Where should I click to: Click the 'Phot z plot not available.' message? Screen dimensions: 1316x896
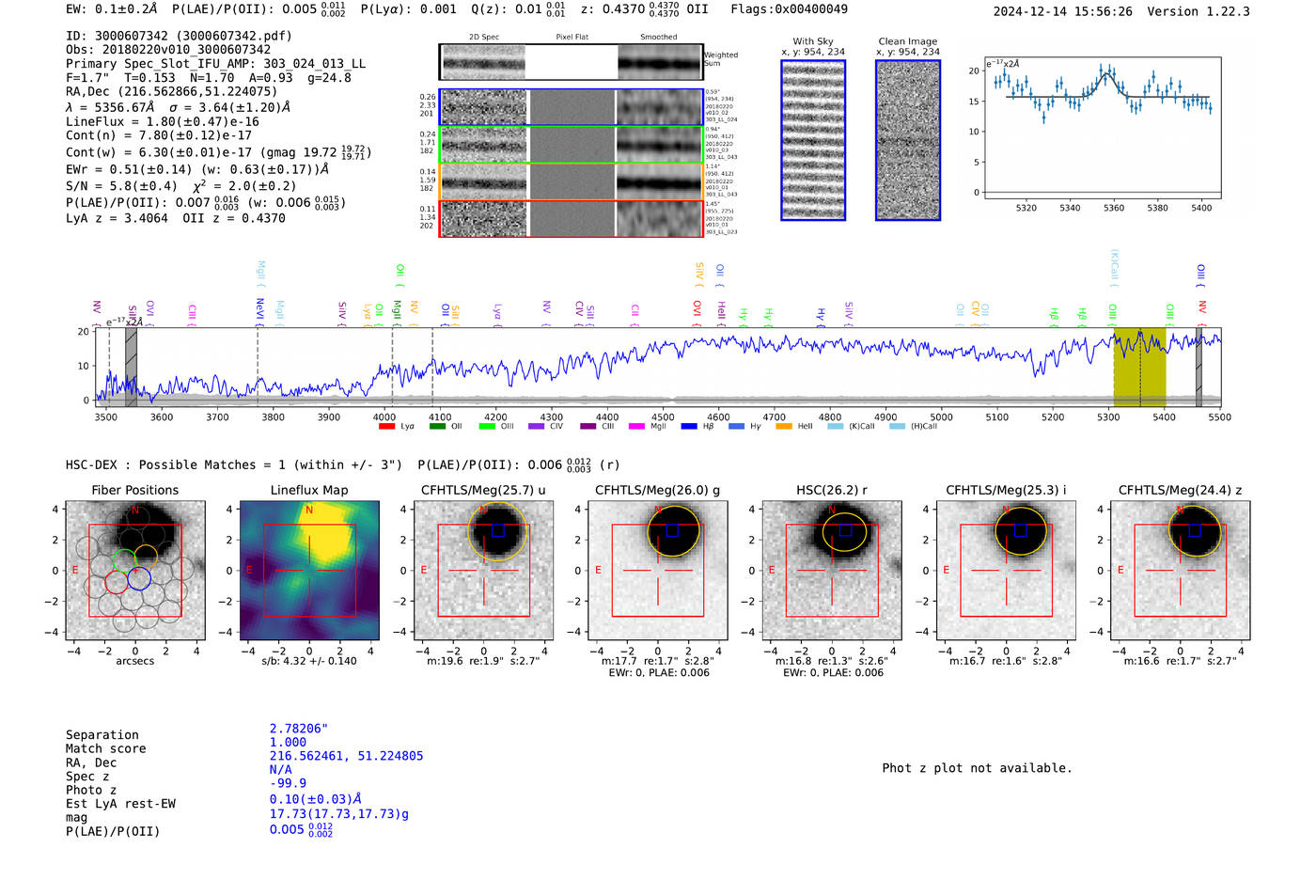[977, 768]
